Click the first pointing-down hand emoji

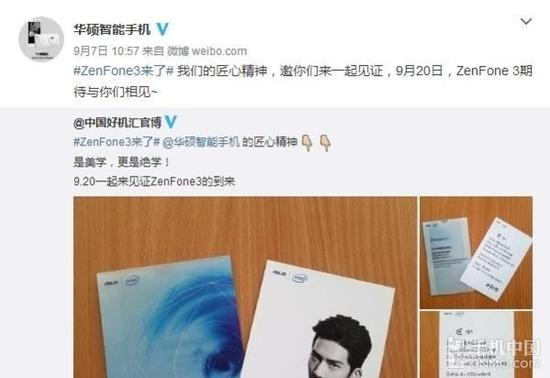(x=308, y=143)
